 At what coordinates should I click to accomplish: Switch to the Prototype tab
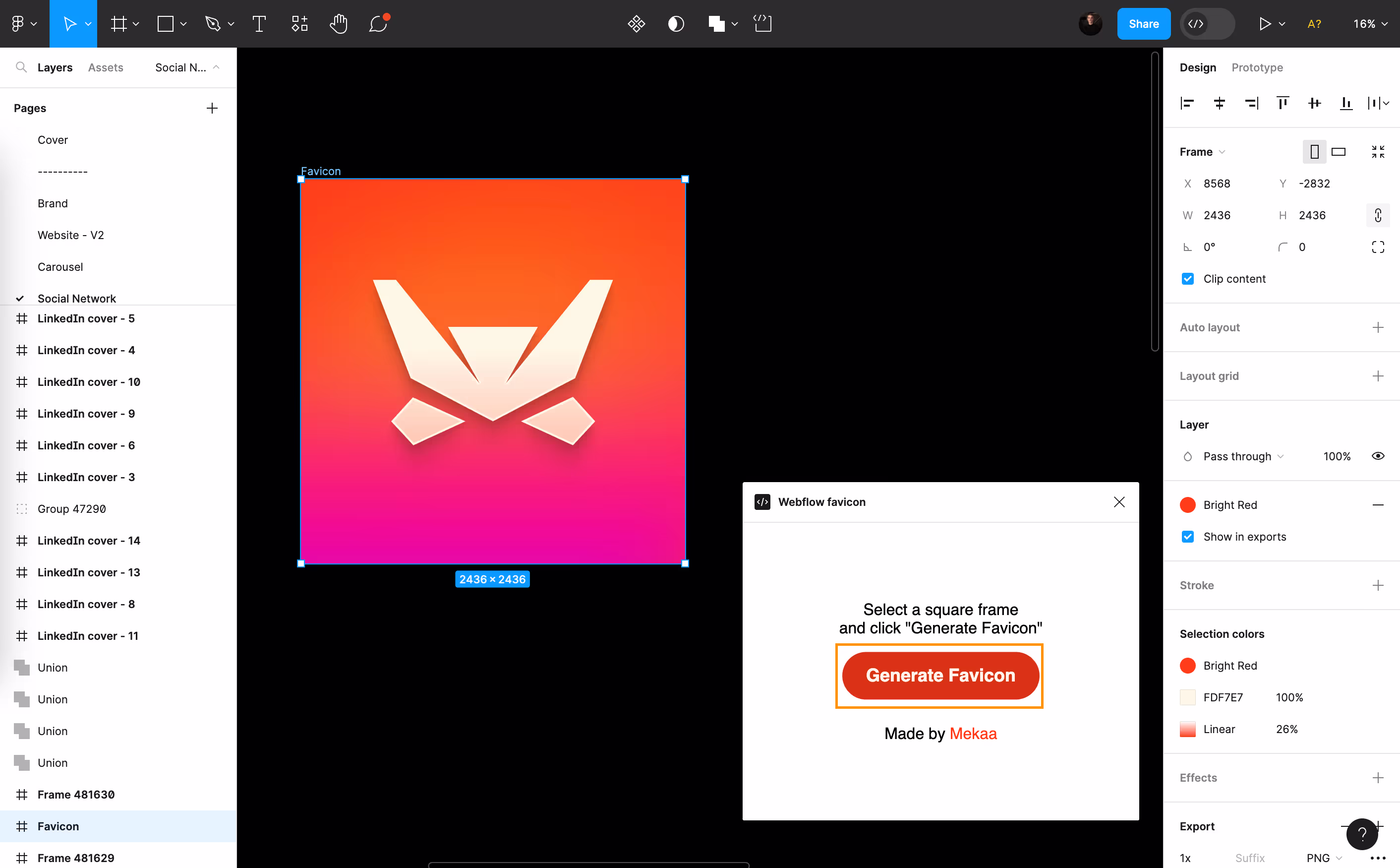pyautogui.click(x=1257, y=67)
